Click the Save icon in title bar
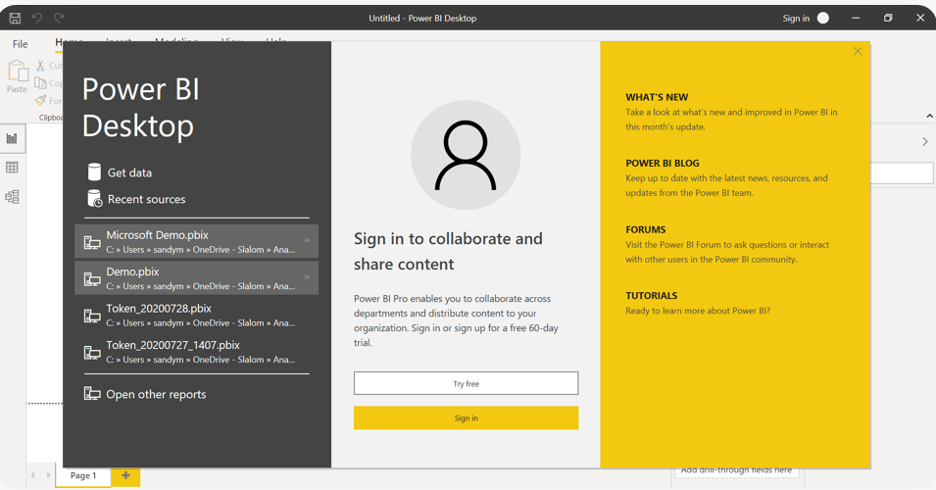The width and height of the screenshot is (936, 490). tap(15, 18)
